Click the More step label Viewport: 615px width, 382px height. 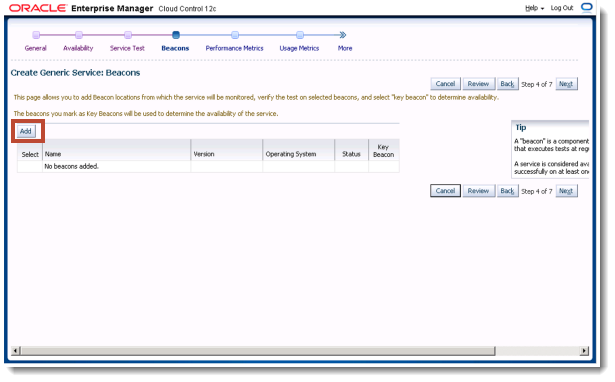345,48
